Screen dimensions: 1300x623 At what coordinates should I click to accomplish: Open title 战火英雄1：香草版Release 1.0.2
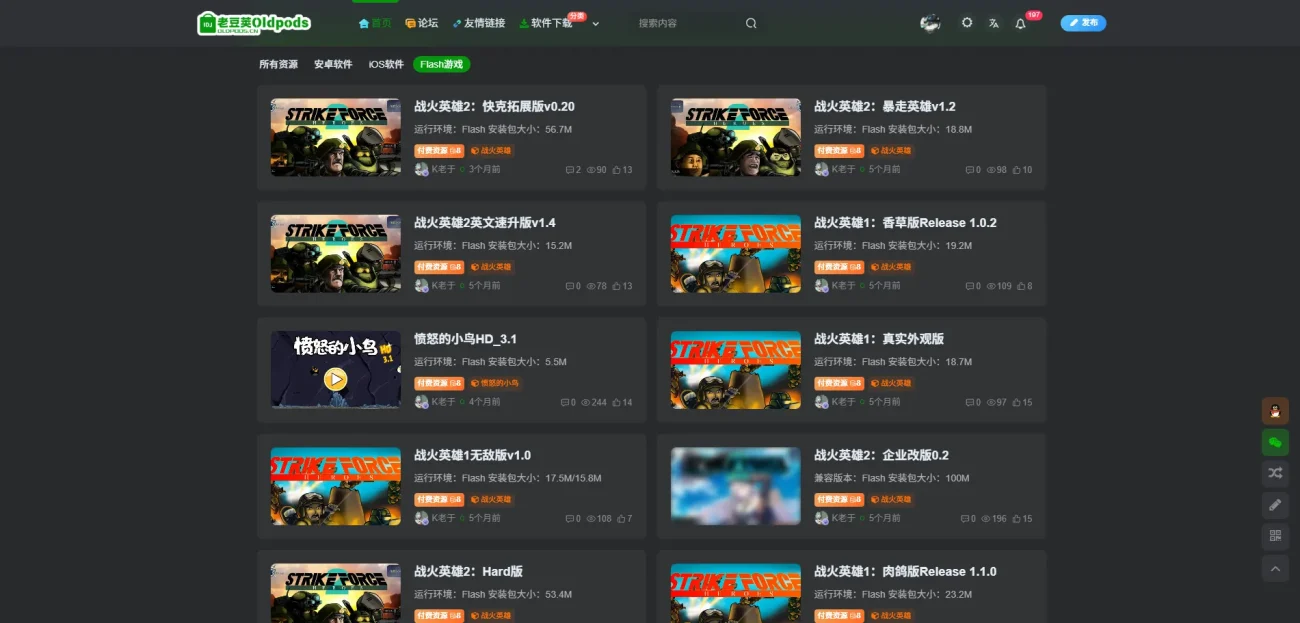pyautogui.click(x=905, y=222)
